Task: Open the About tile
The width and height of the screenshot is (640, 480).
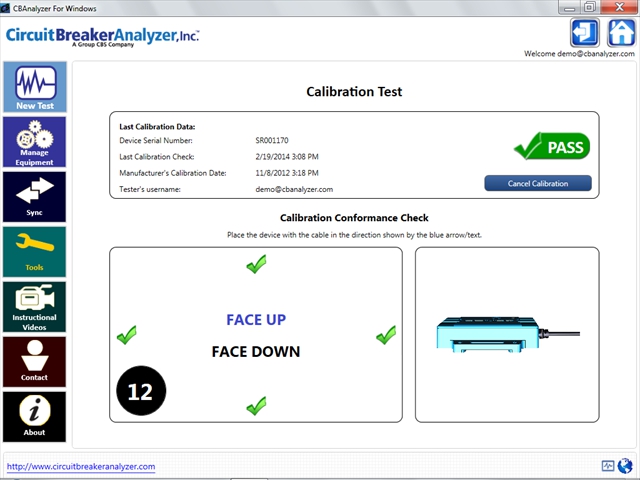Action: [35, 417]
